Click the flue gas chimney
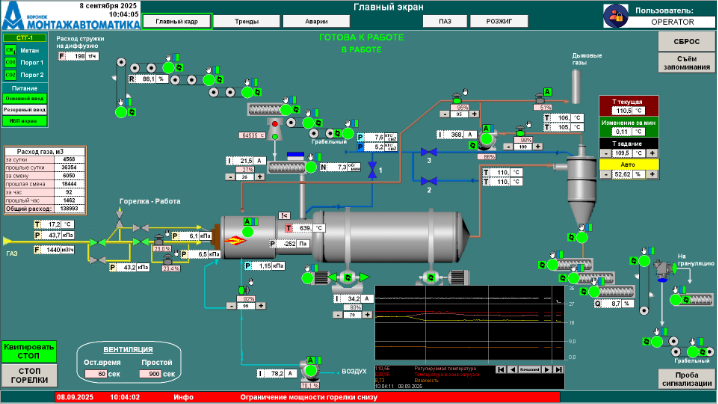718x404 pixels. (x=579, y=87)
